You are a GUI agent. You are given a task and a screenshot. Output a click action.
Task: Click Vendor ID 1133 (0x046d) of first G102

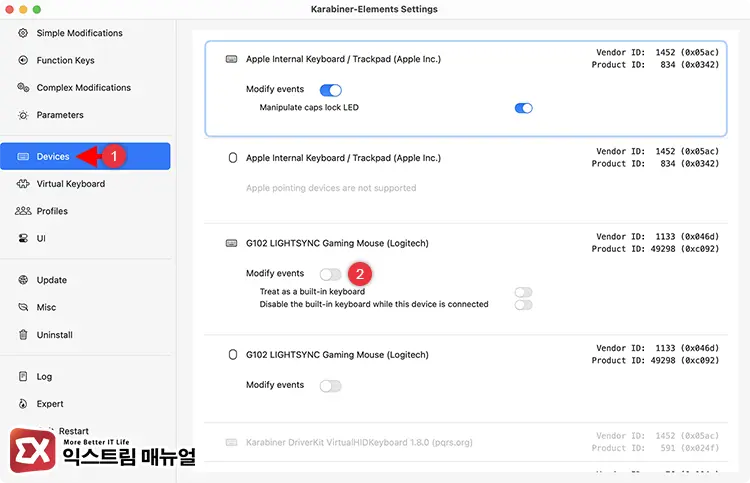[657, 236]
